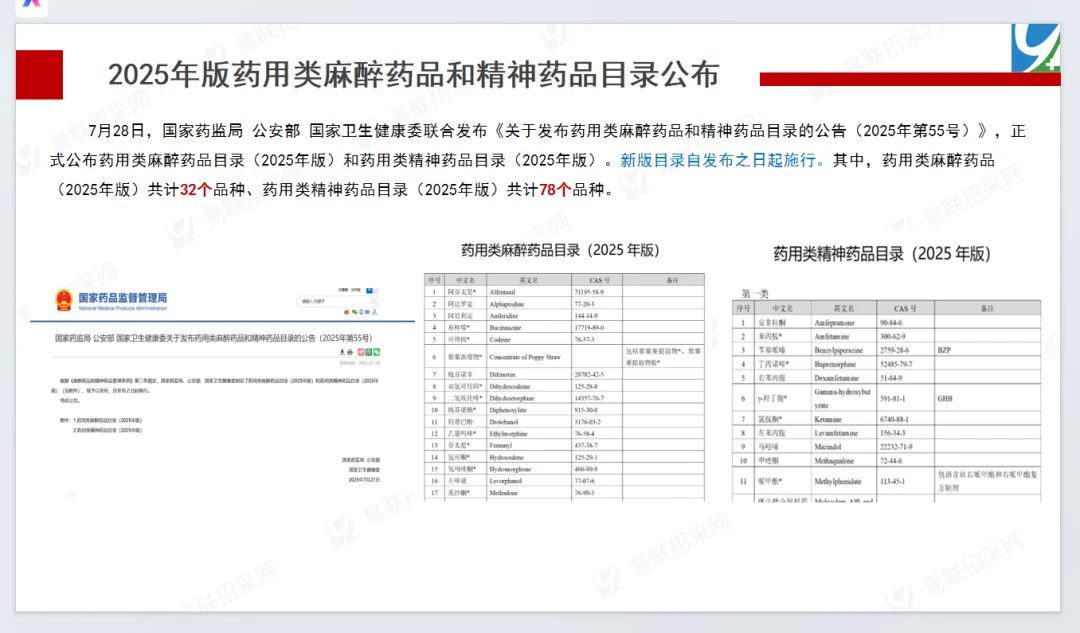
Task: Click the app logo at the window's top-left
Action: click(32, 6)
